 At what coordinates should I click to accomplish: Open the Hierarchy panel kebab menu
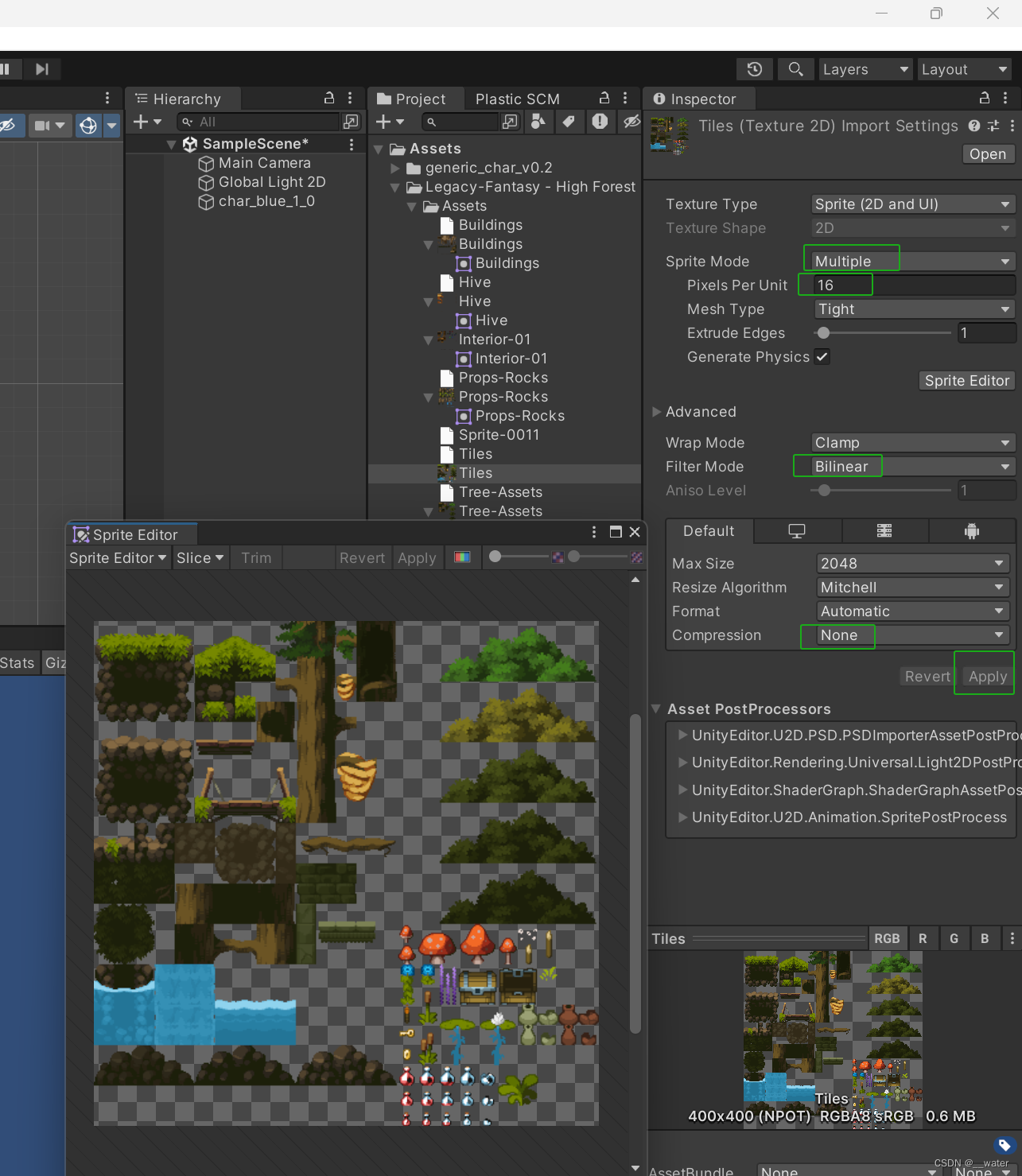point(350,98)
